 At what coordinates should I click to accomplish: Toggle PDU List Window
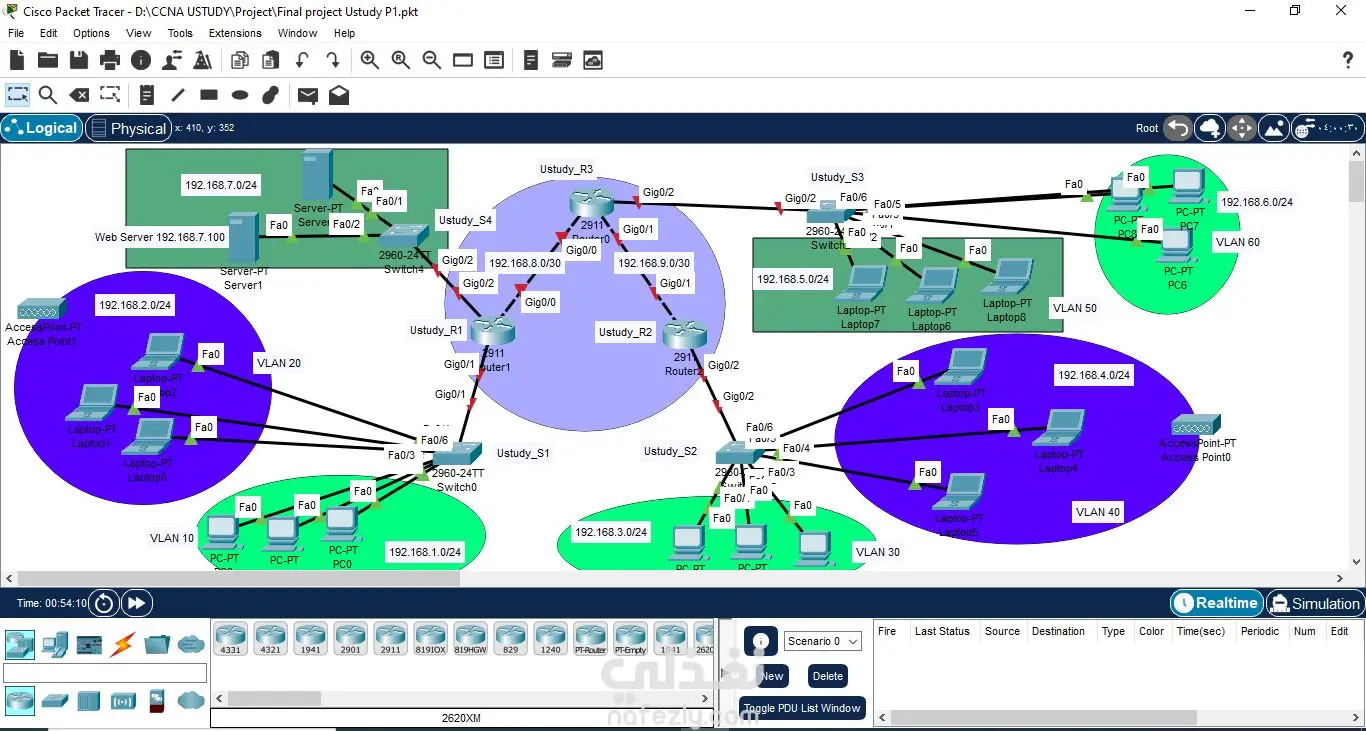click(802, 708)
